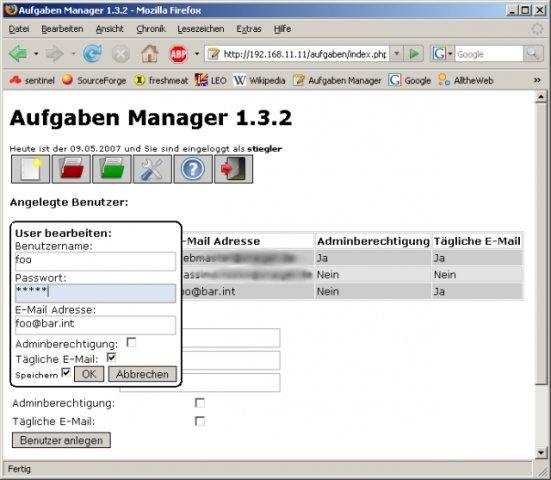
Task: Click the Passwort field
Action: pyautogui.click(x=95, y=293)
